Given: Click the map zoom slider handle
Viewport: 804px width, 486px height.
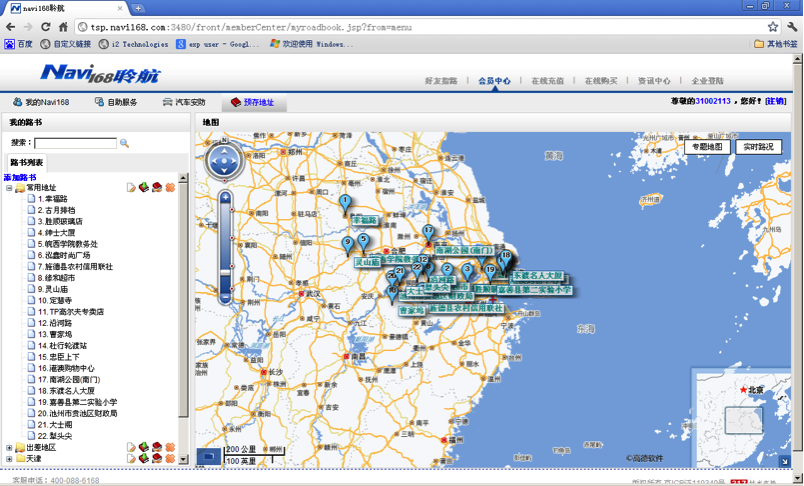Looking at the screenshot, I should pos(225,272).
